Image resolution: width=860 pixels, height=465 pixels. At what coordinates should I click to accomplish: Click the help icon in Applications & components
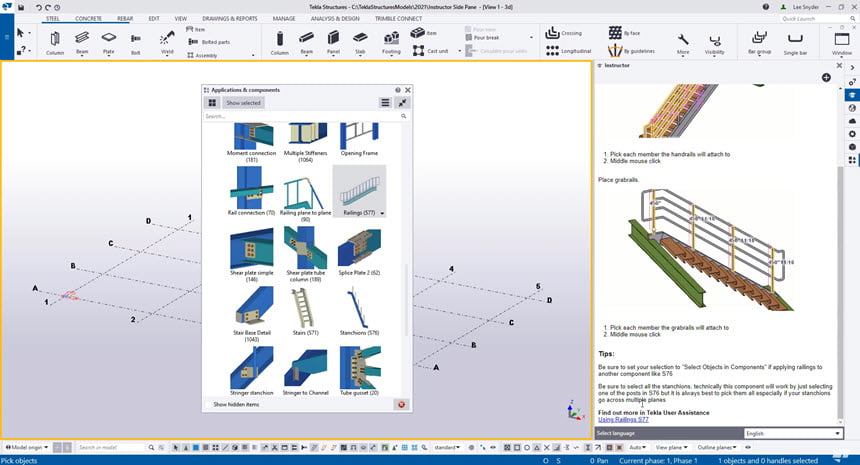pyautogui.click(x=398, y=90)
